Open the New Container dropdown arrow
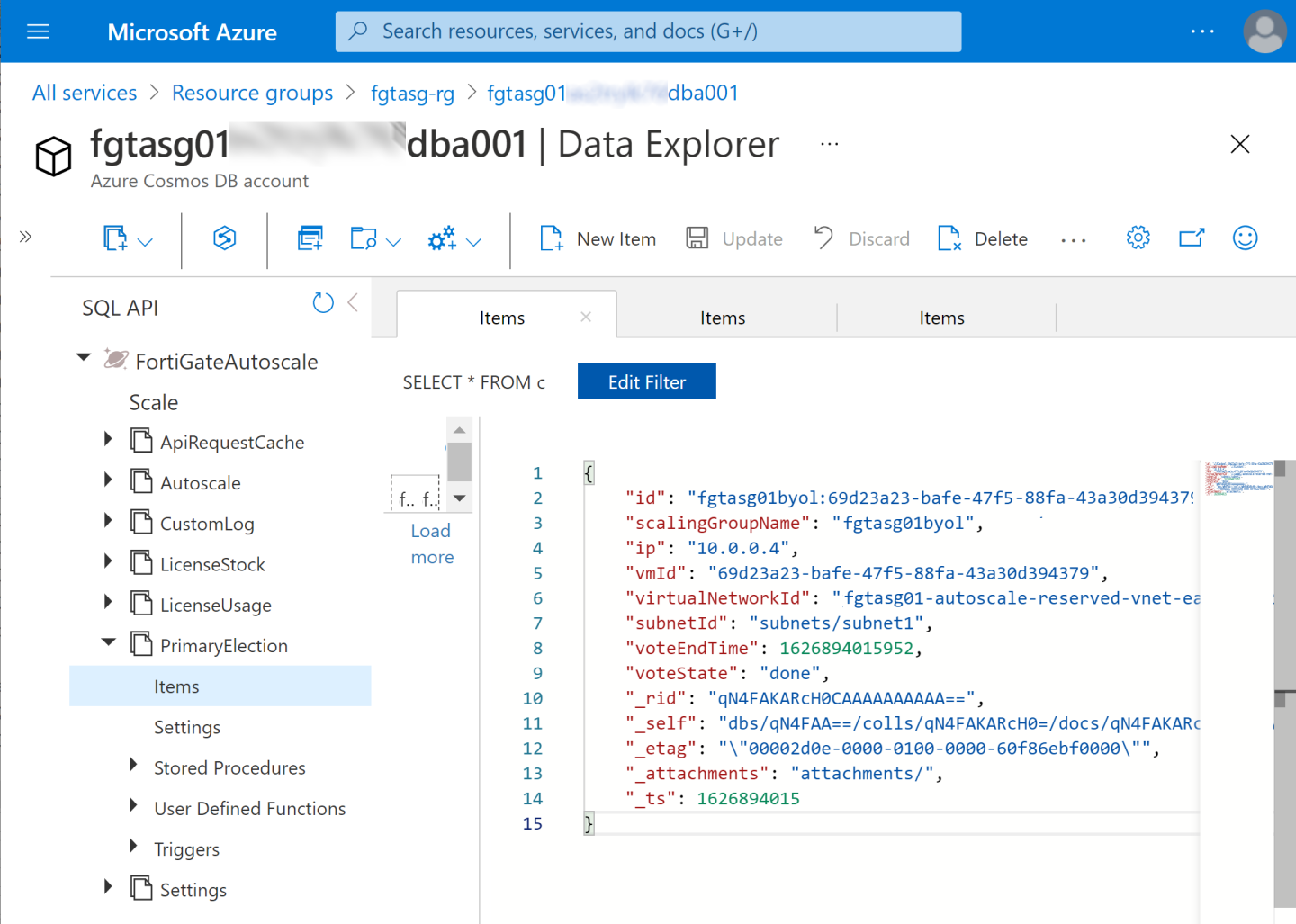Image resolution: width=1296 pixels, height=924 pixels. click(145, 241)
